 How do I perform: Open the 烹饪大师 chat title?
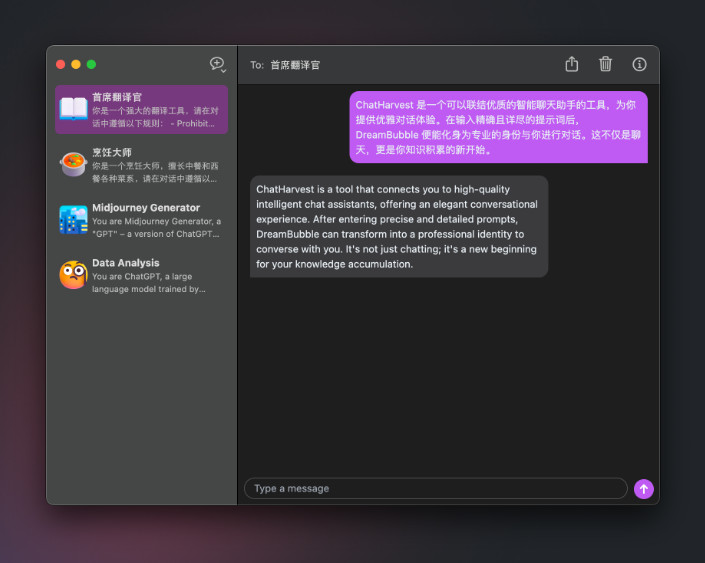[x=112, y=152]
